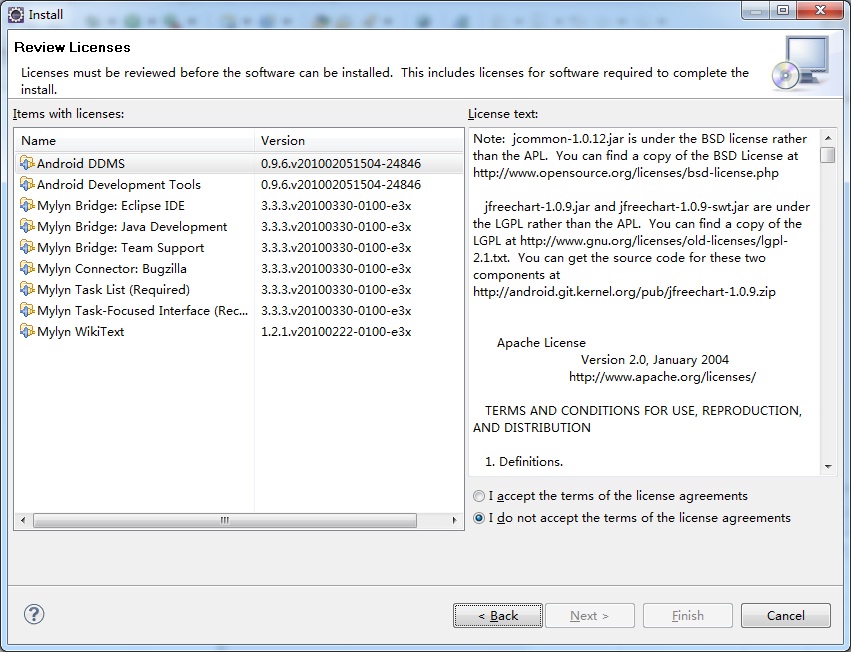The image size is (851, 652).
Task: Click the items list right scroll arrow
Action: 454,520
